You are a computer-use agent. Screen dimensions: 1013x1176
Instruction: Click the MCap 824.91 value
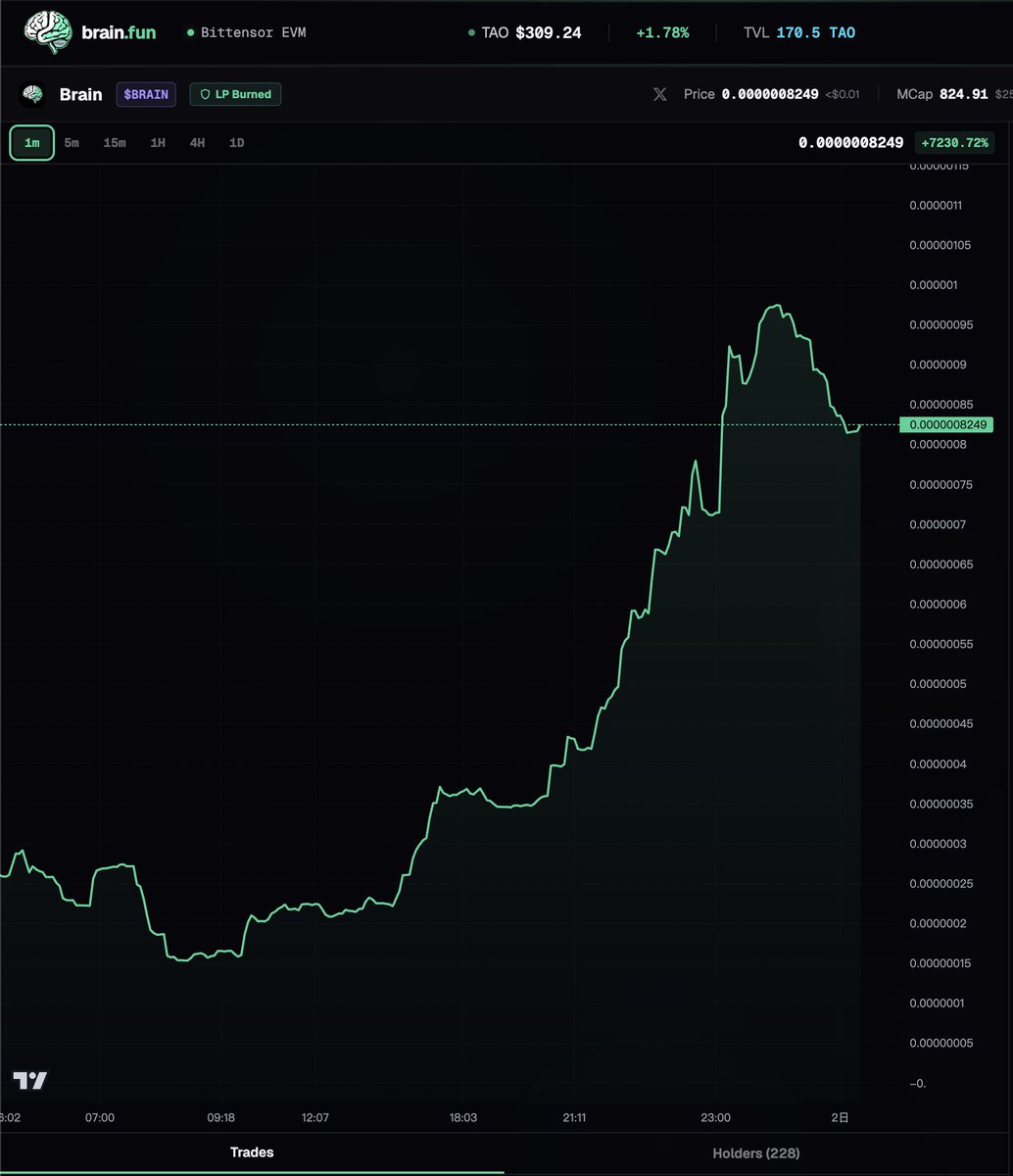tap(964, 95)
